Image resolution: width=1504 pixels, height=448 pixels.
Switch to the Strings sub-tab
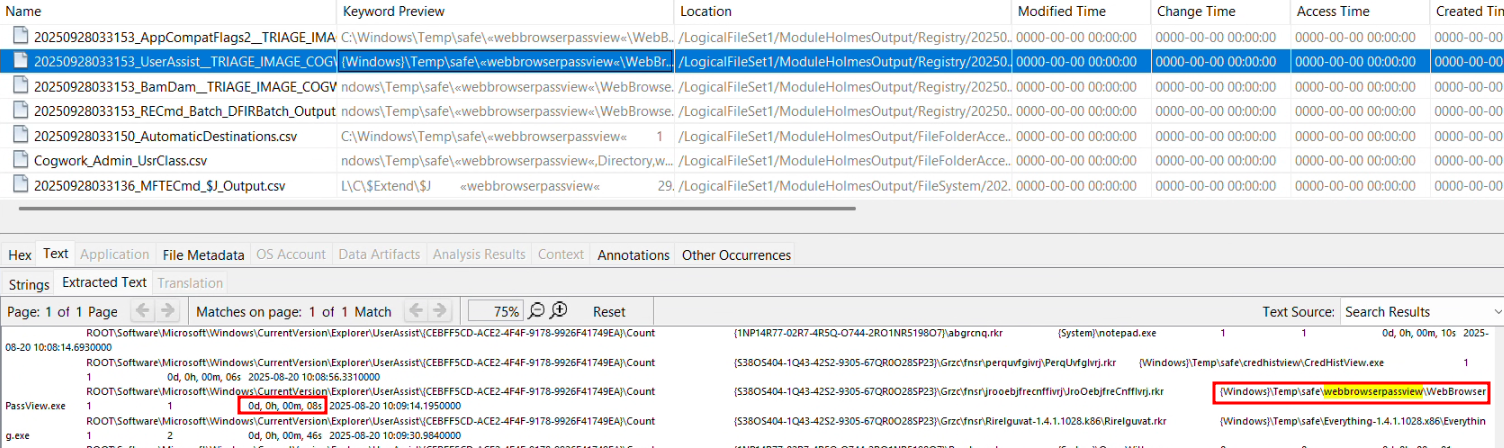tap(29, 284)
